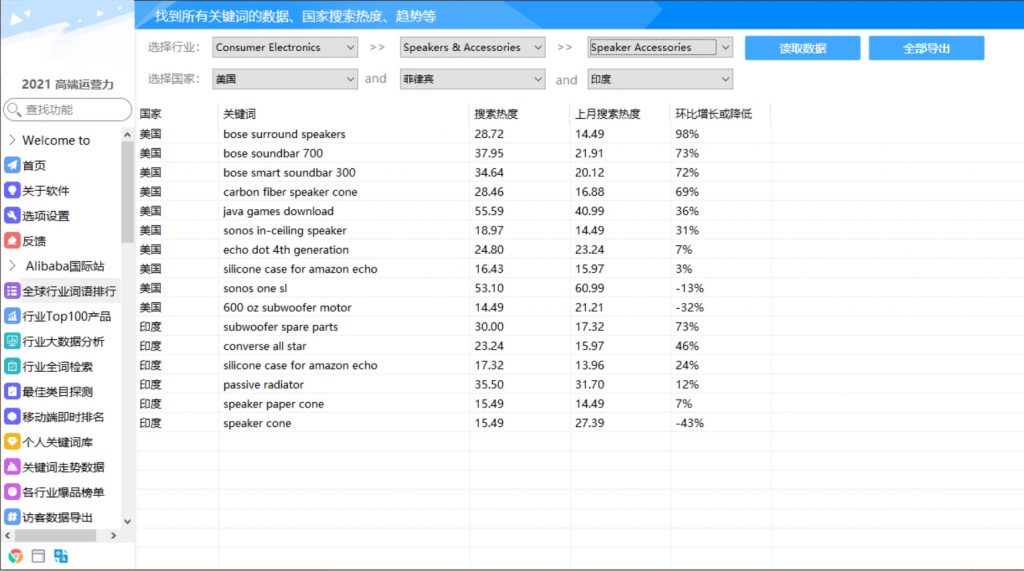The image size is (1024, 571).
Task: Click the window layout icon at bottom
Action: click(x=39, y=556)
